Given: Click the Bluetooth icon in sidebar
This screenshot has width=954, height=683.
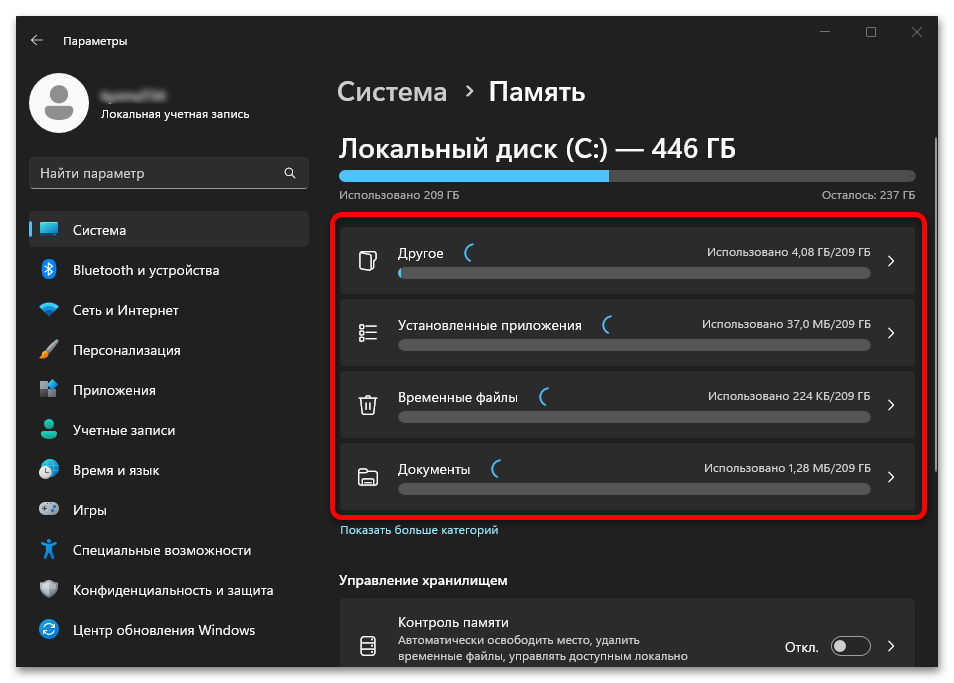Looking at the screenshot, I should [49, 269].
